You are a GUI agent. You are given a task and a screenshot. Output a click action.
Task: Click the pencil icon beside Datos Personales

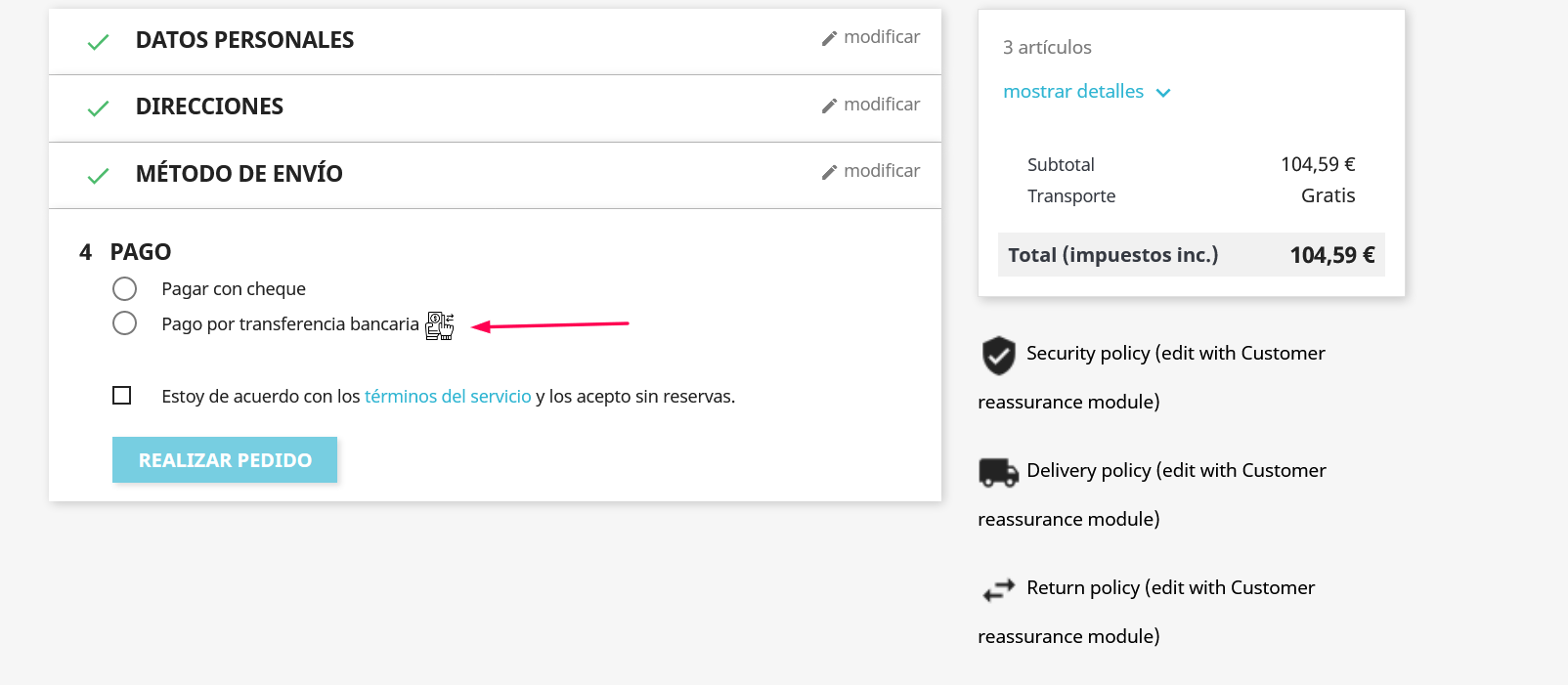click(x=829, y=38)
